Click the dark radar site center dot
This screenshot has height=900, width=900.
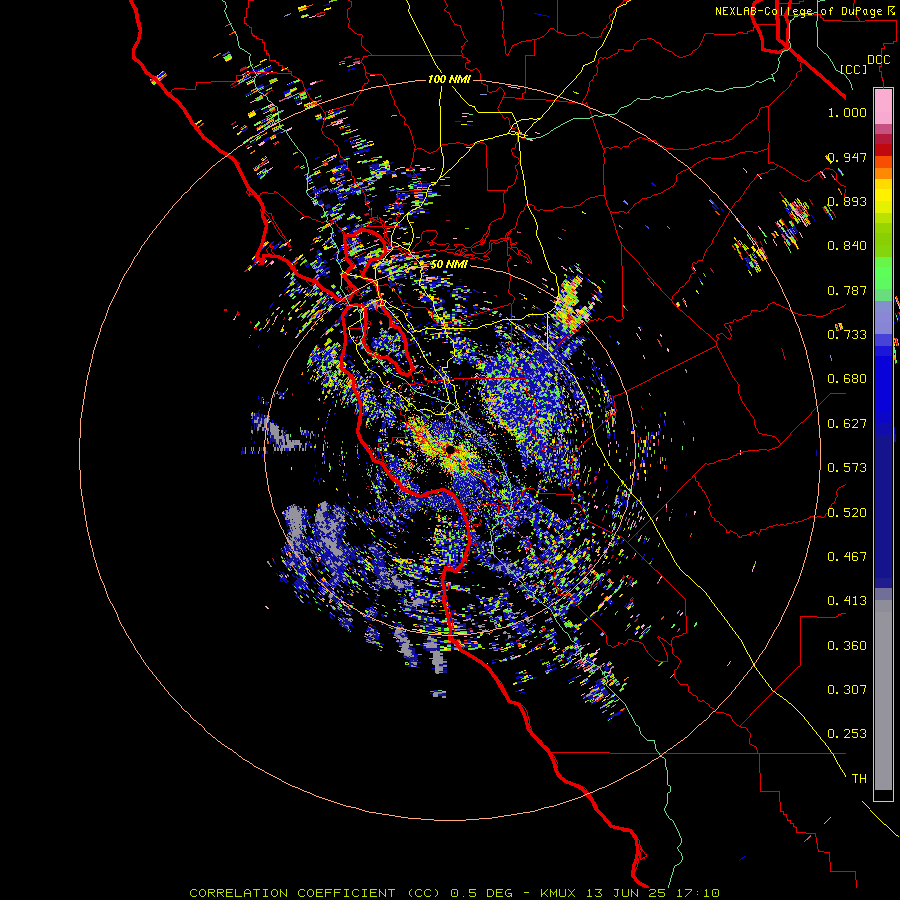tap(451, 450)
